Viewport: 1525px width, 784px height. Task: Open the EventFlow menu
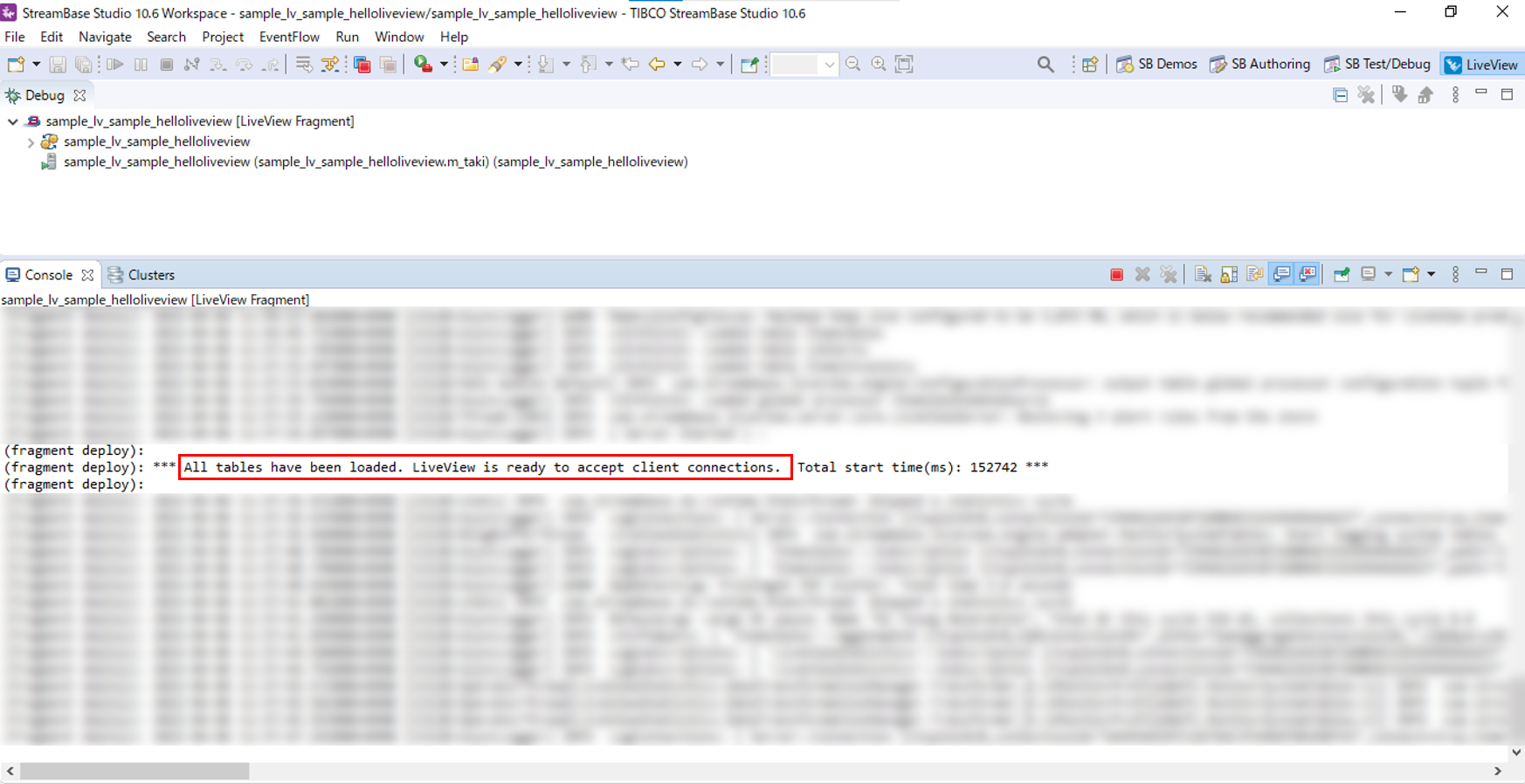(x=289, y=37)
